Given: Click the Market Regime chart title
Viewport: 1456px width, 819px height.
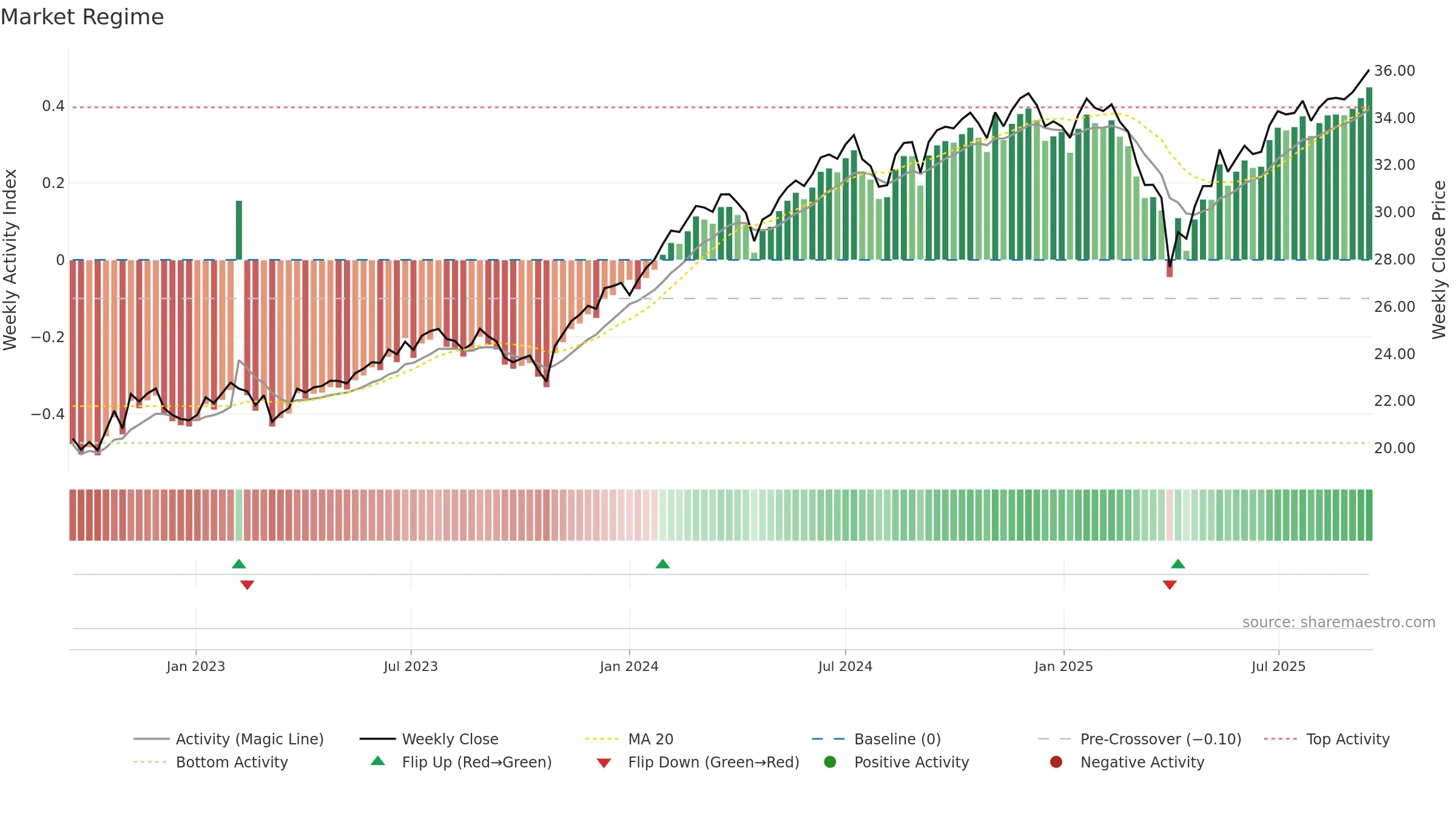Looking at the screenshot, I should pos(82,17).
